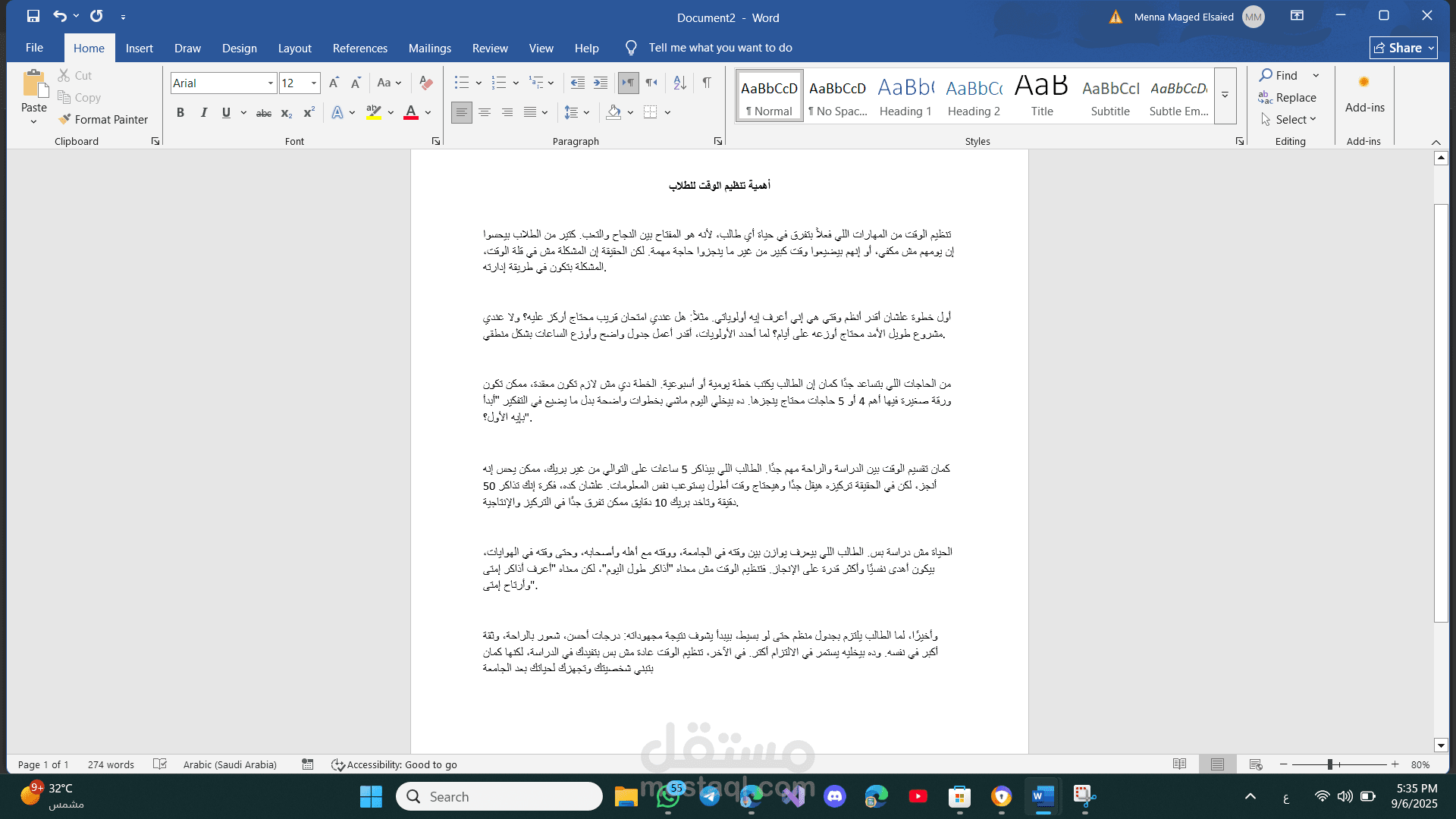1456x819 pixels.
Task: Clear all formatting with eraser icon
Action: point(426,83)
